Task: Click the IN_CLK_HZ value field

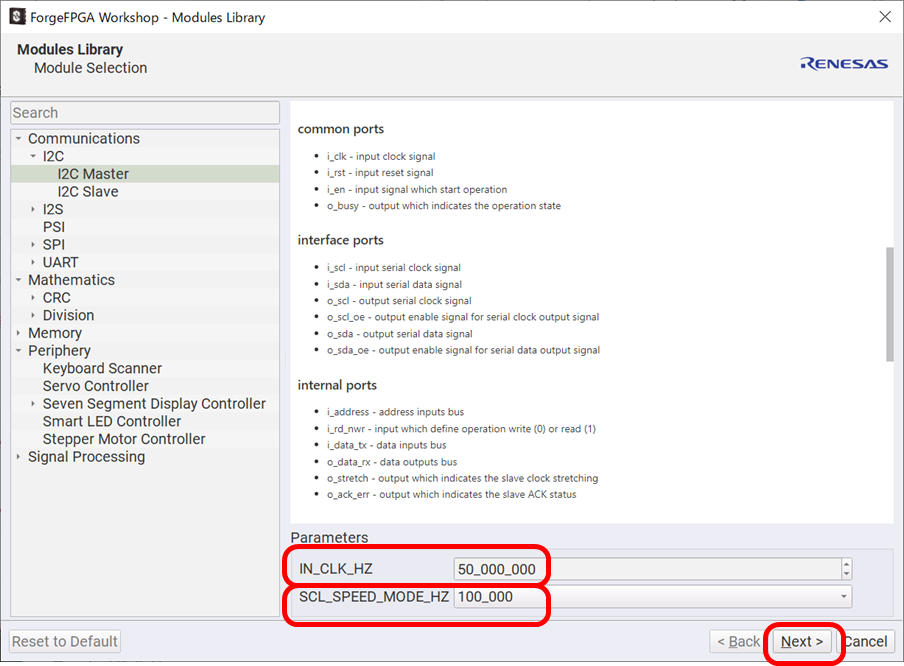Action: (x=645, y=569)
